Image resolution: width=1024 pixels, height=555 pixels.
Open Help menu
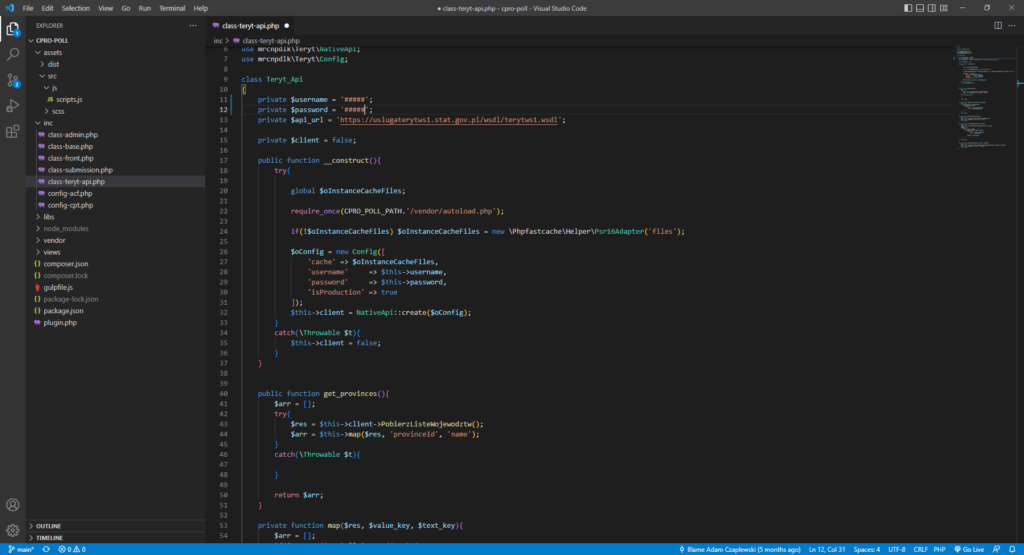click(x=200, y=8)
